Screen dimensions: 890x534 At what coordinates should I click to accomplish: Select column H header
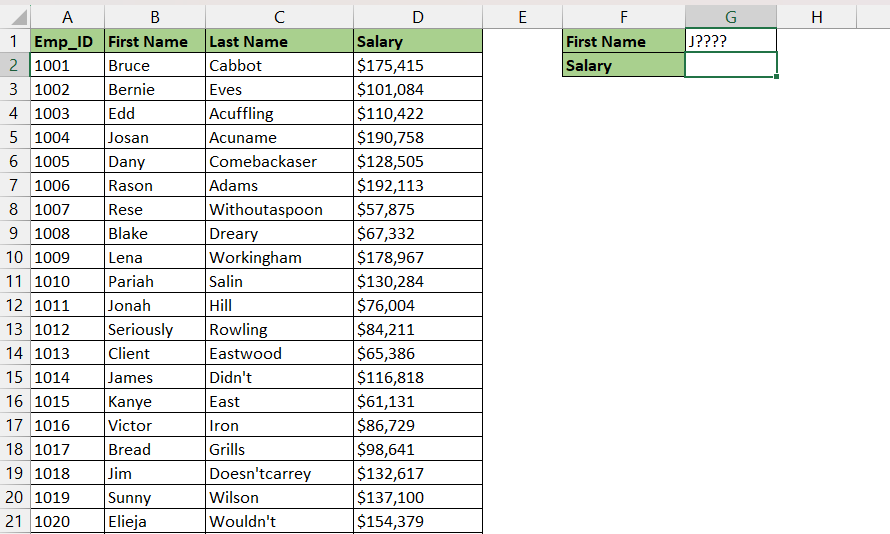pos(817,18)
